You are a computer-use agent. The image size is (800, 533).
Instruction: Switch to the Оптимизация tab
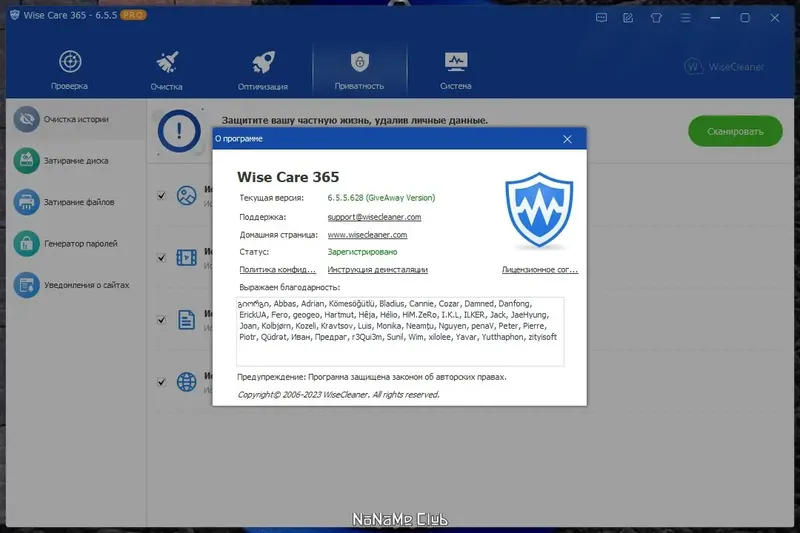[263, 70]
